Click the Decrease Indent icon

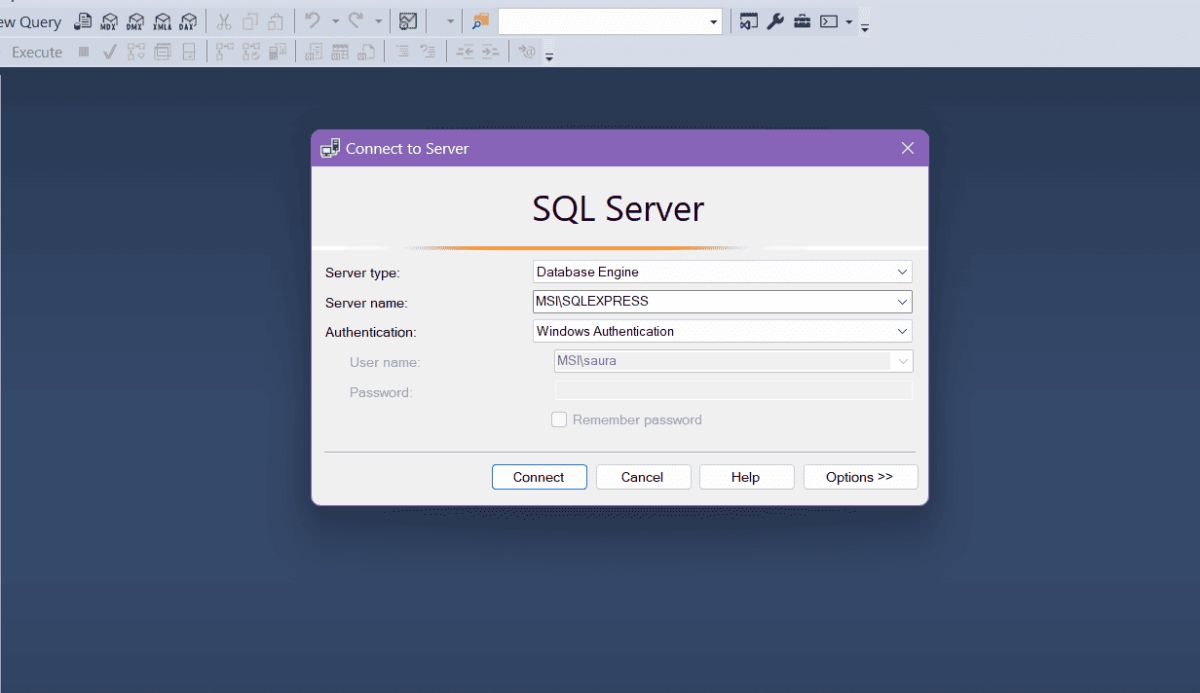(x=465, y=52)
